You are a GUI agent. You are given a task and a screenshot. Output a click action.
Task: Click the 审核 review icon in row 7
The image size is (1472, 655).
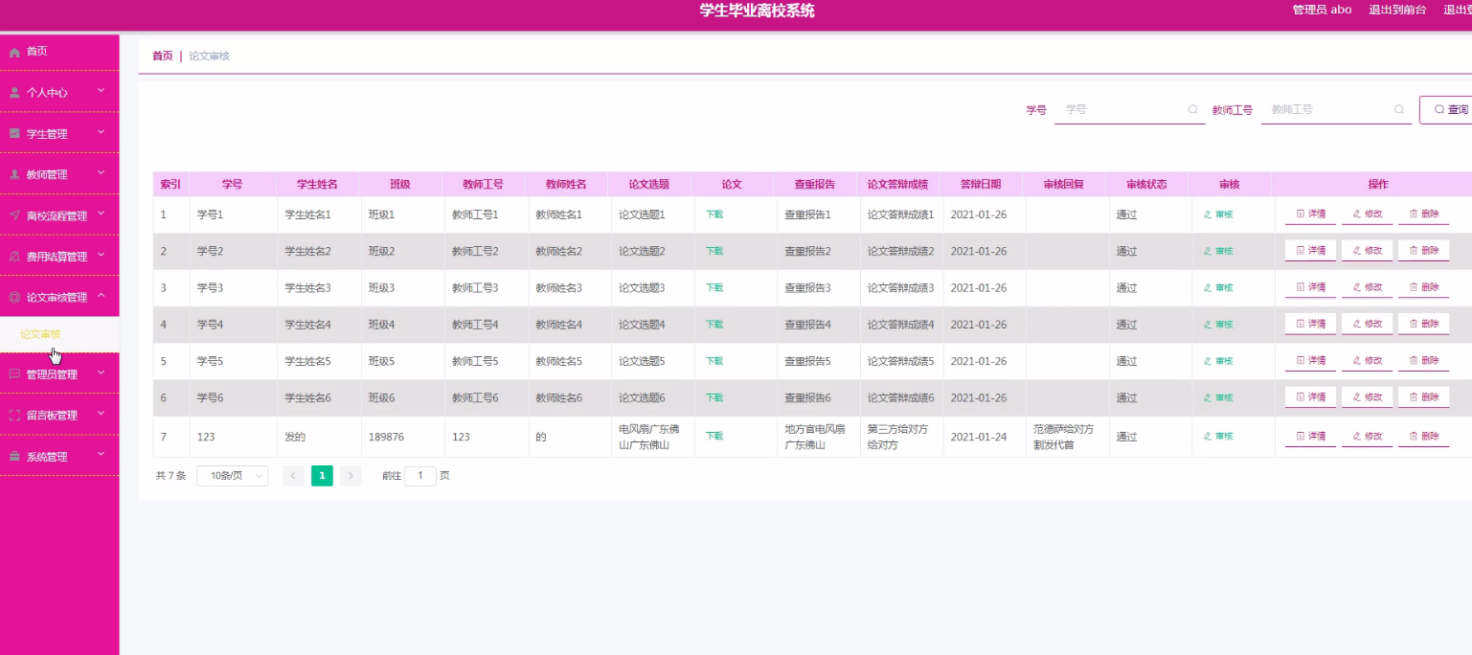1208,436
